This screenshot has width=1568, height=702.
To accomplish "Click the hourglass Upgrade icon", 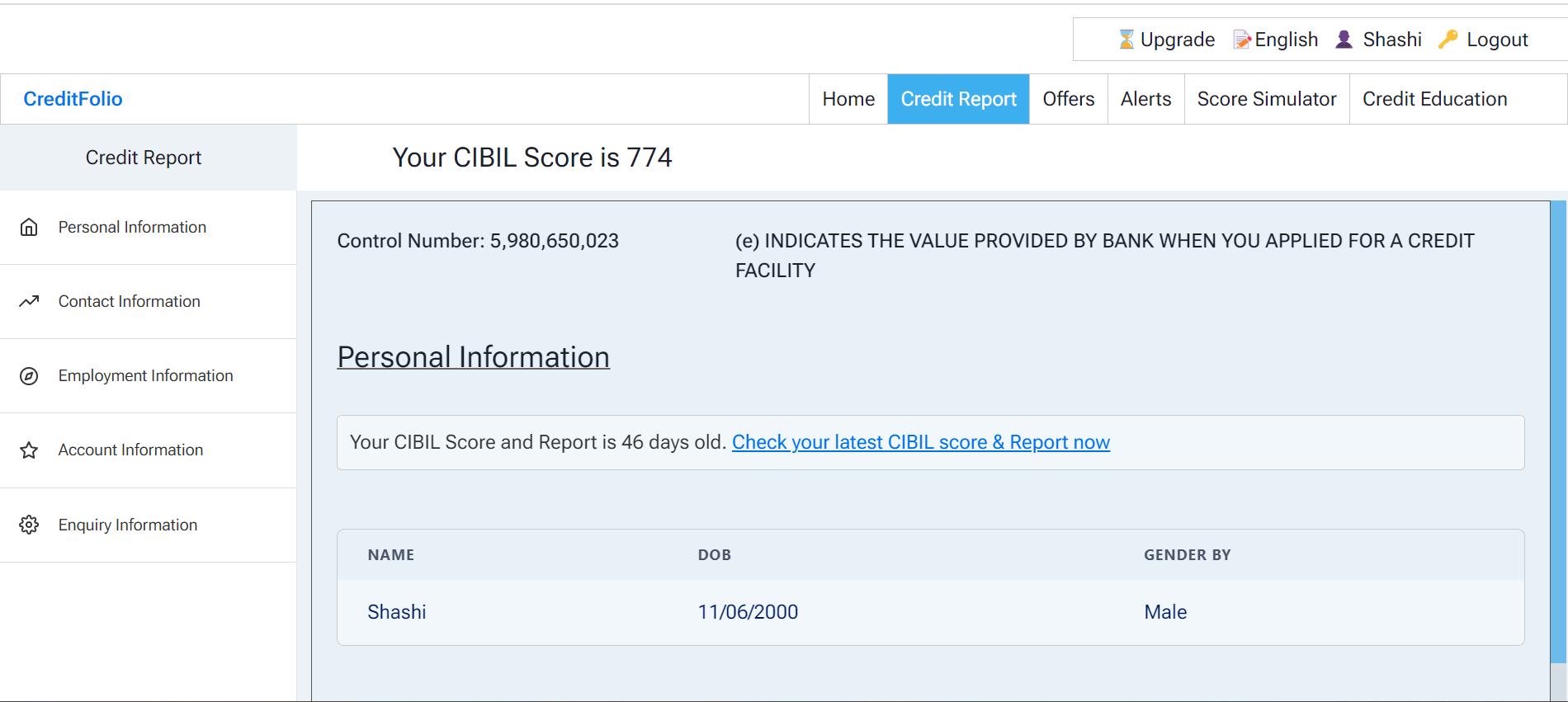I will pyautogui.click(x=1126, y=40).
